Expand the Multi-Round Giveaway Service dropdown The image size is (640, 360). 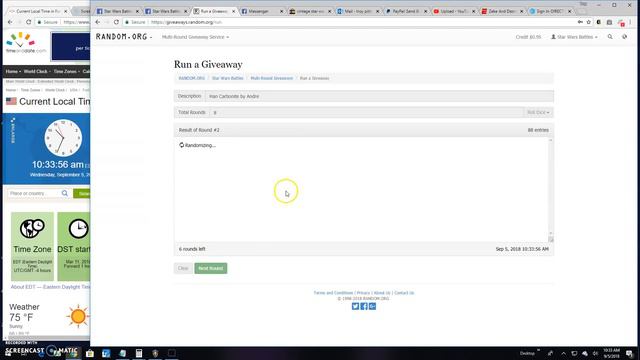pyautogui.click(x=195, y=37)
